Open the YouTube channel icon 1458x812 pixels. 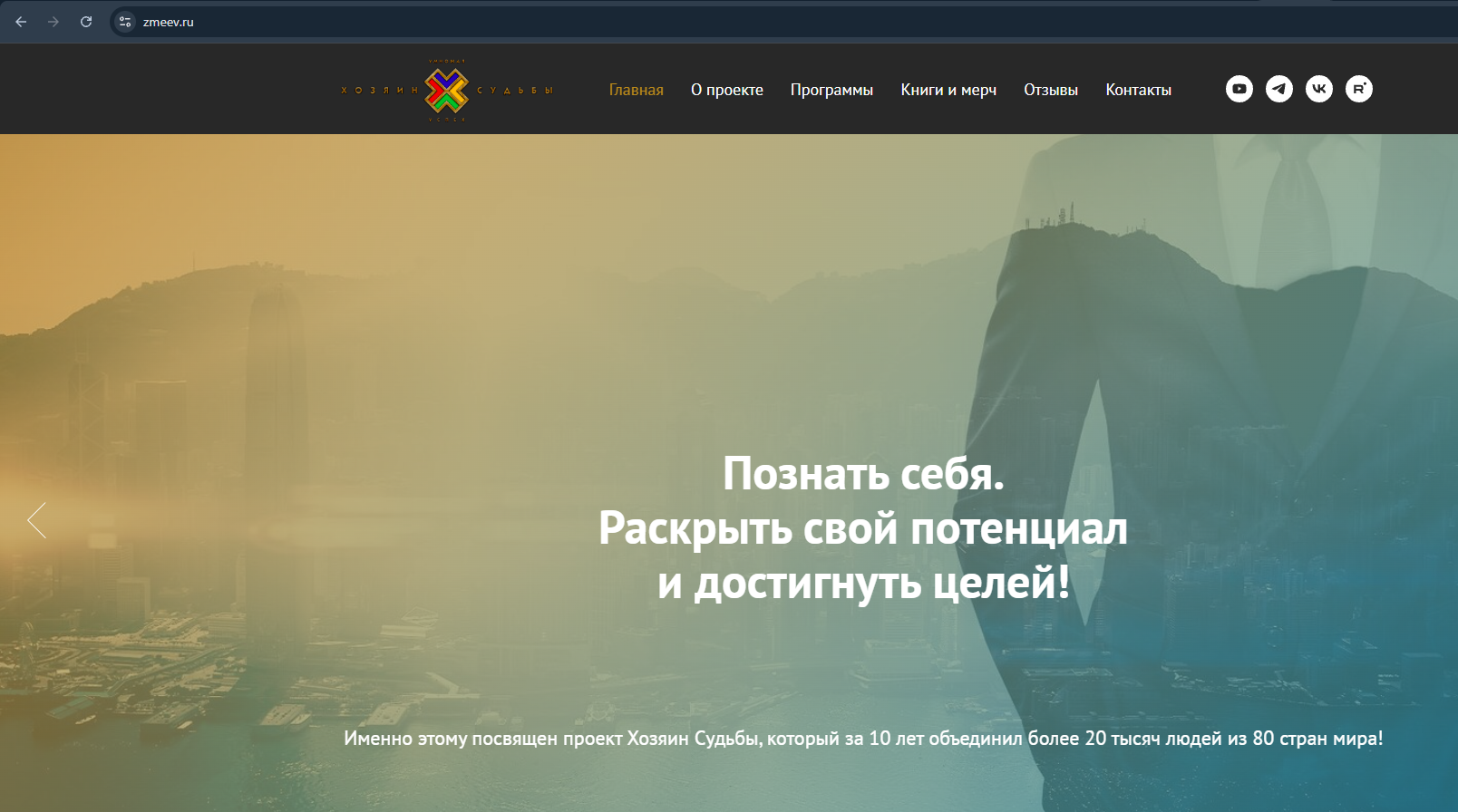[1239, 89]
